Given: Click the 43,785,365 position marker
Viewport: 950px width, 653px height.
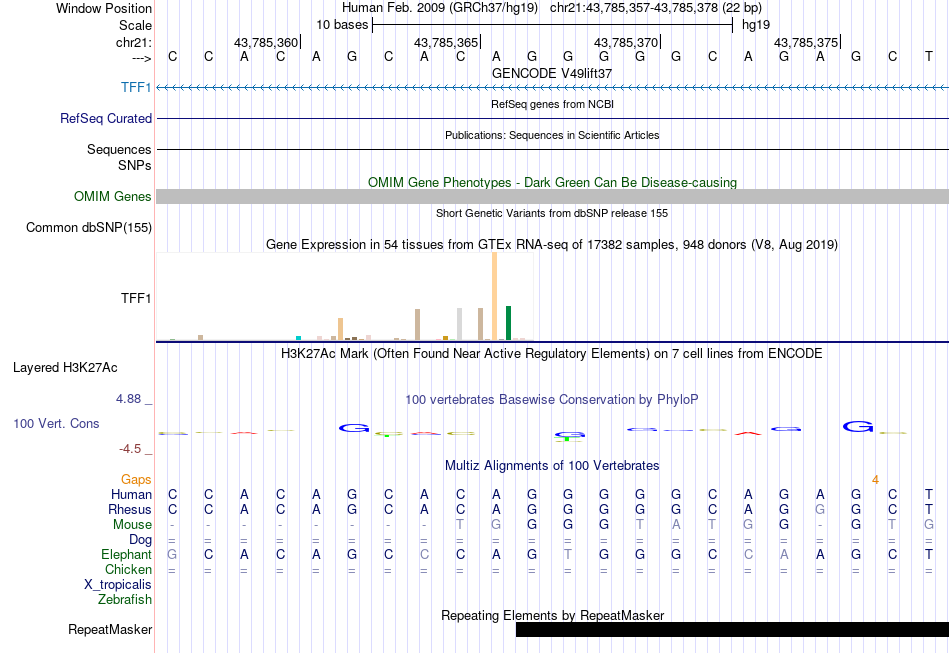Looking at the screenshot, I should pos(446,42).
